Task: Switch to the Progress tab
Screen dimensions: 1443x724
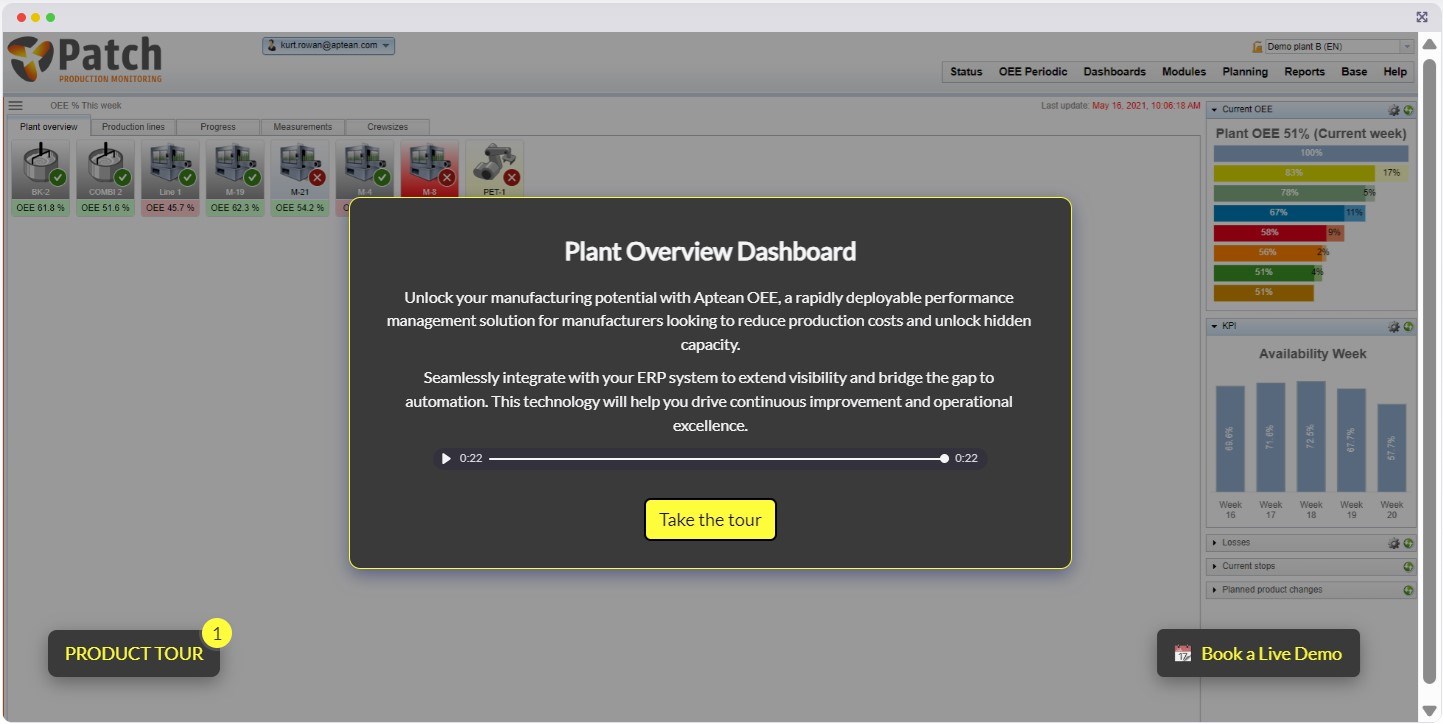Action: pyautogui.click(x=218, y=127)
